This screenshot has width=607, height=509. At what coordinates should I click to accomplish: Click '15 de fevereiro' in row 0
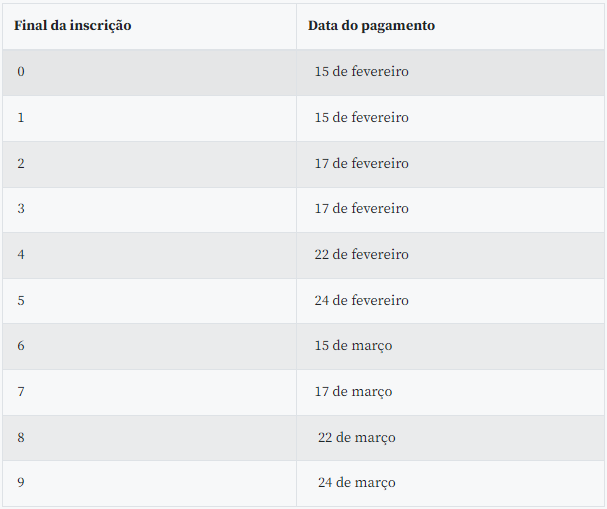(x=362, y=72)
